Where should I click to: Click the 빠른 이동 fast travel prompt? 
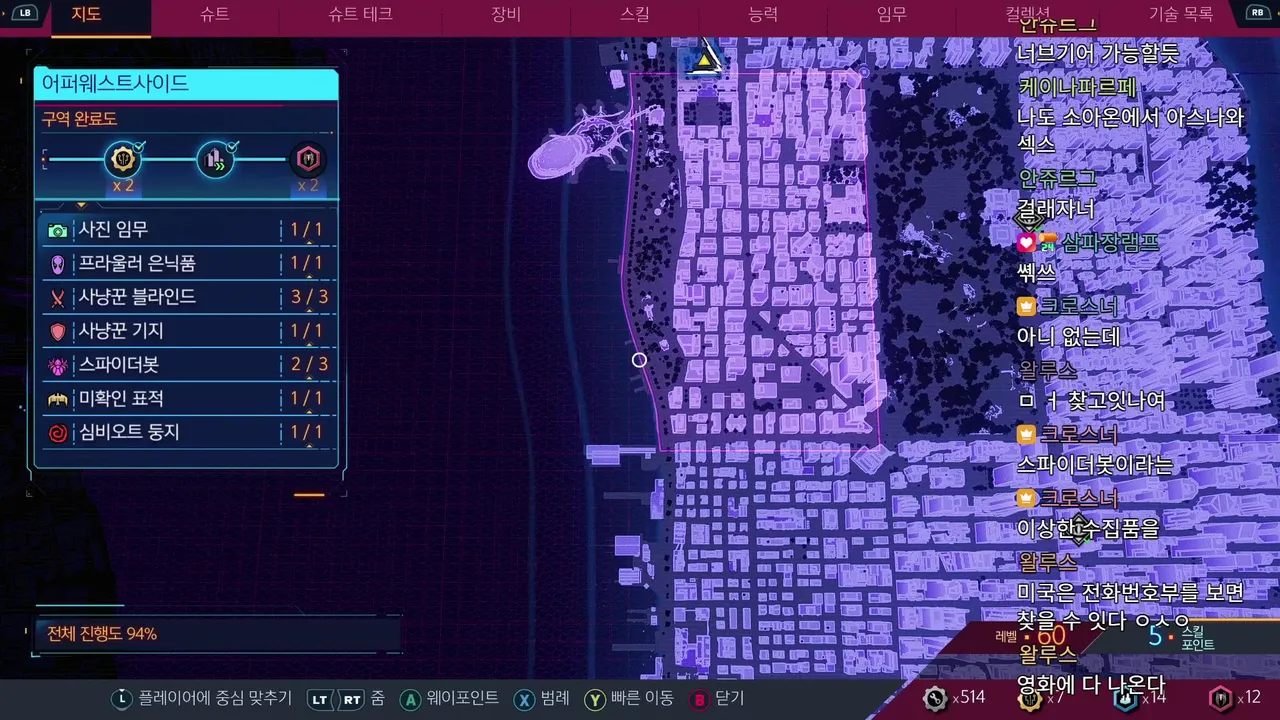click(x=642, y=699)
